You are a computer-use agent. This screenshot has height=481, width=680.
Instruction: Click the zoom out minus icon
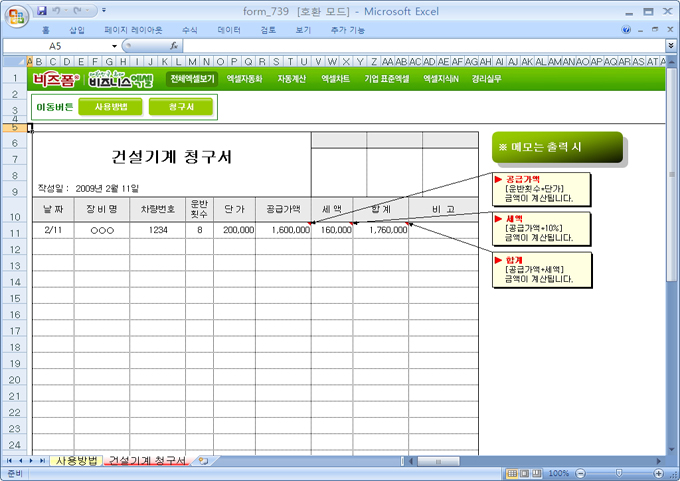click(579, 473)
